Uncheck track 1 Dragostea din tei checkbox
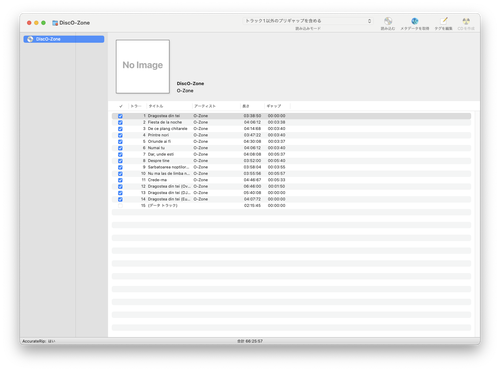This screenshot has width=500, height=371. [x=120, y=116]
